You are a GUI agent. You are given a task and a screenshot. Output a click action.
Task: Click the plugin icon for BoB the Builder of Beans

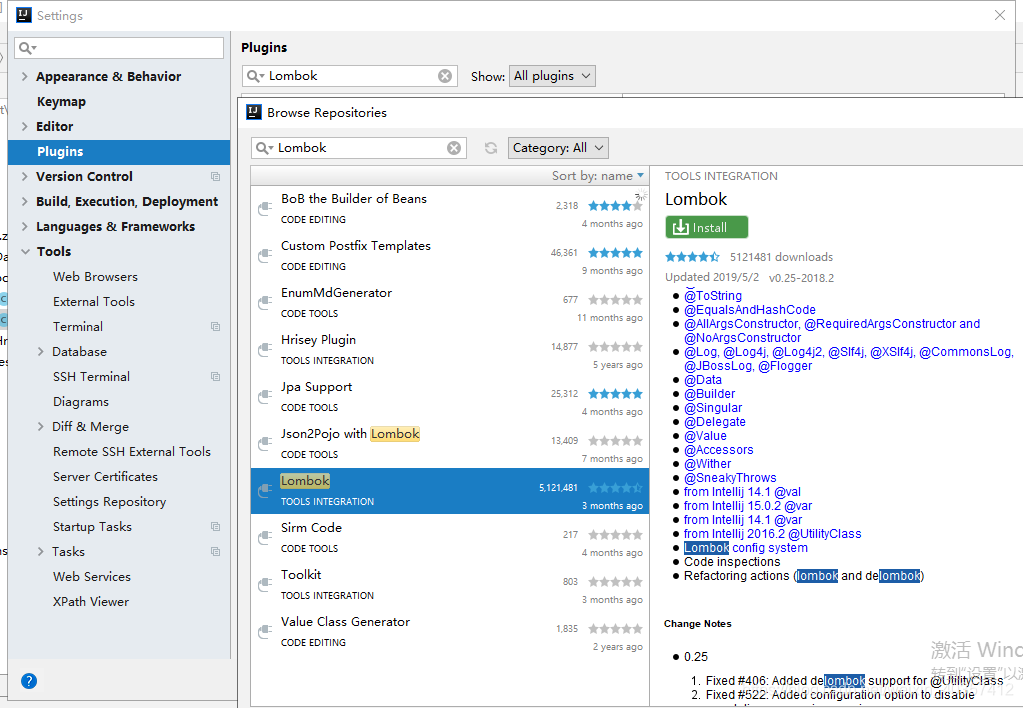click(265, 209)
